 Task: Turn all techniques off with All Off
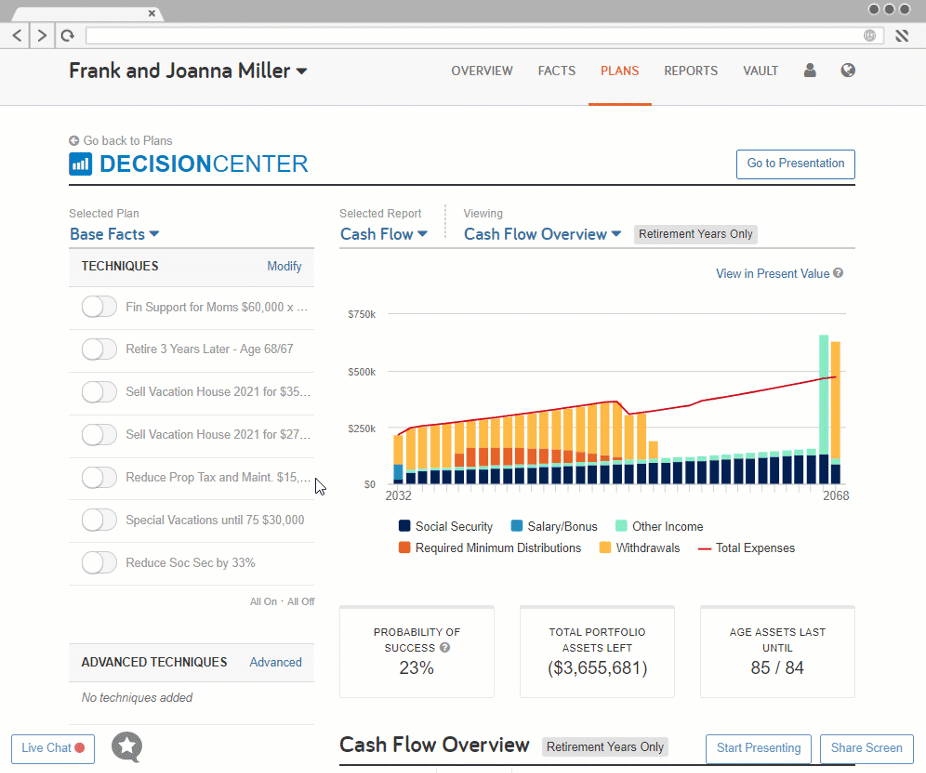pos(301,601)
